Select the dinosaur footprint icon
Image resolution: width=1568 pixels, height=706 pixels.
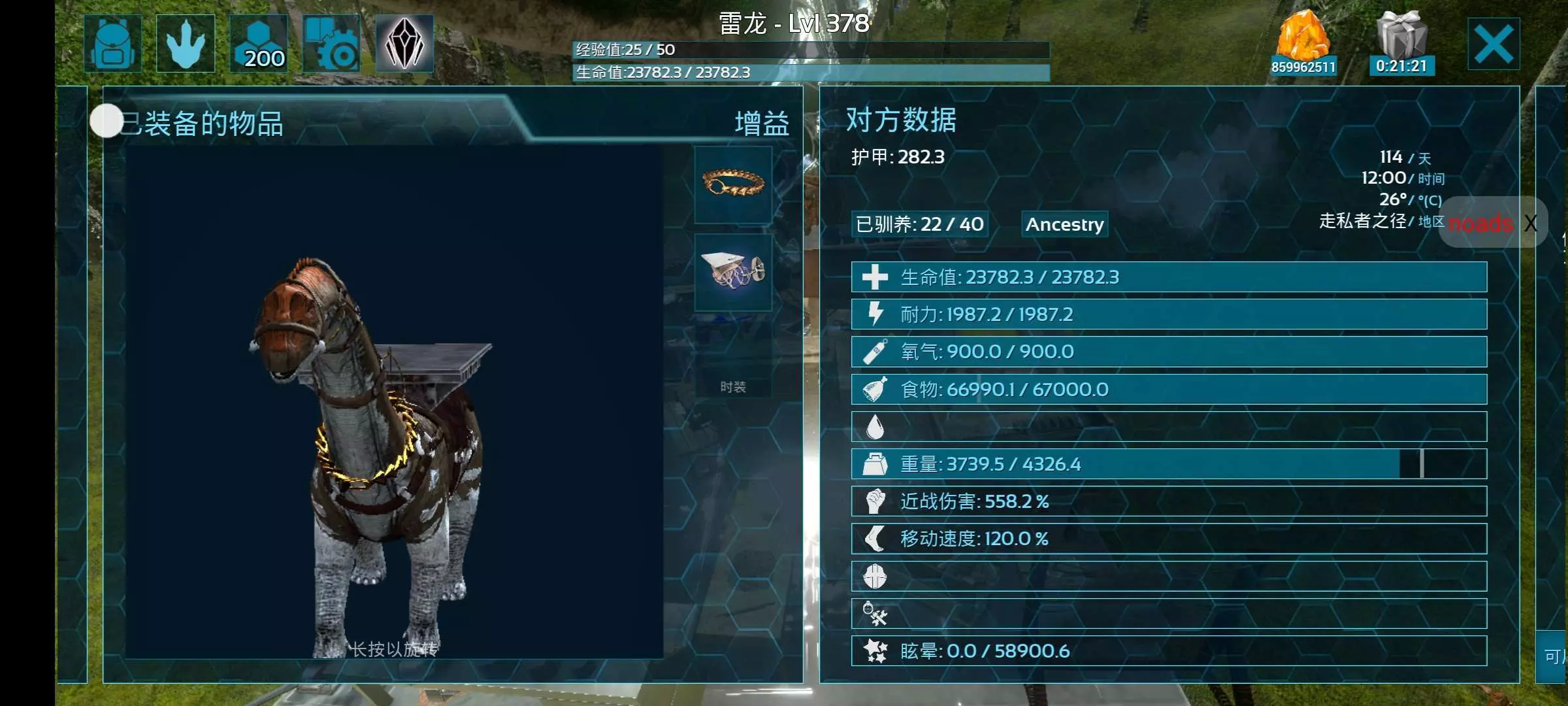[x=186, y=43]
